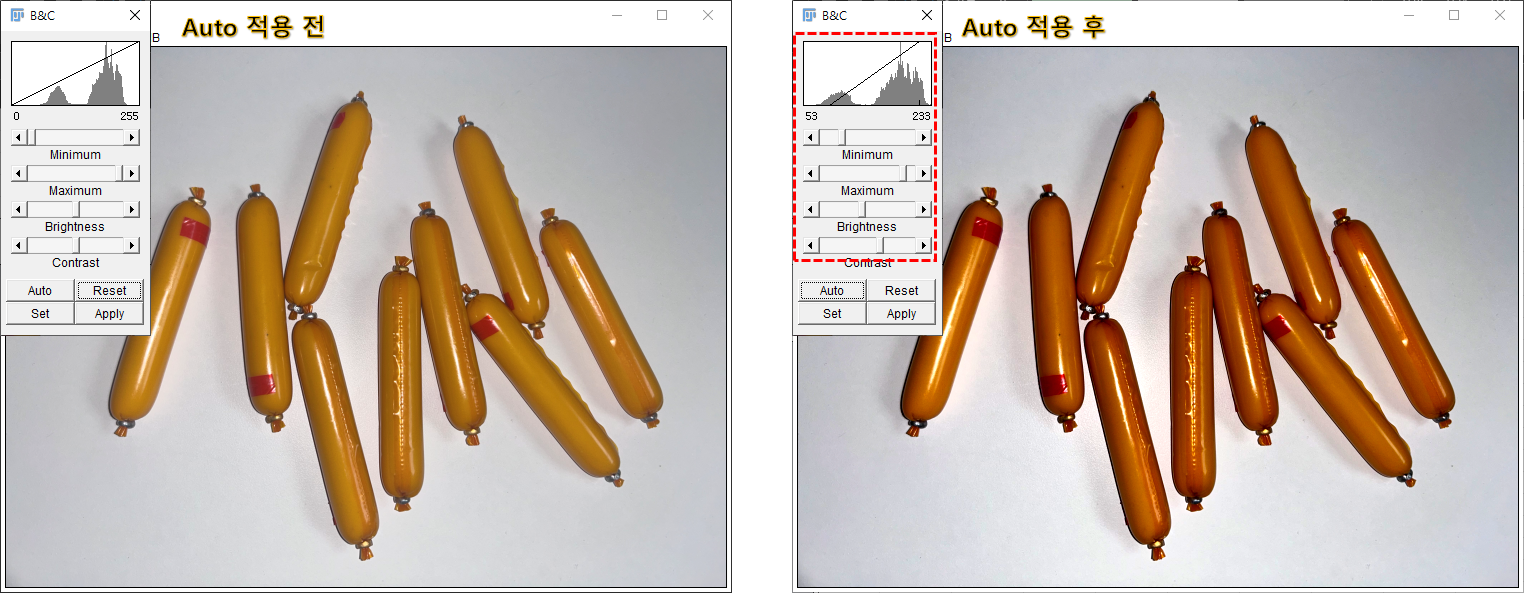Close the 'Auto 적용 전' image window
The width and height of the screenshot is (1524, 593).
click(x=708, y=15)
